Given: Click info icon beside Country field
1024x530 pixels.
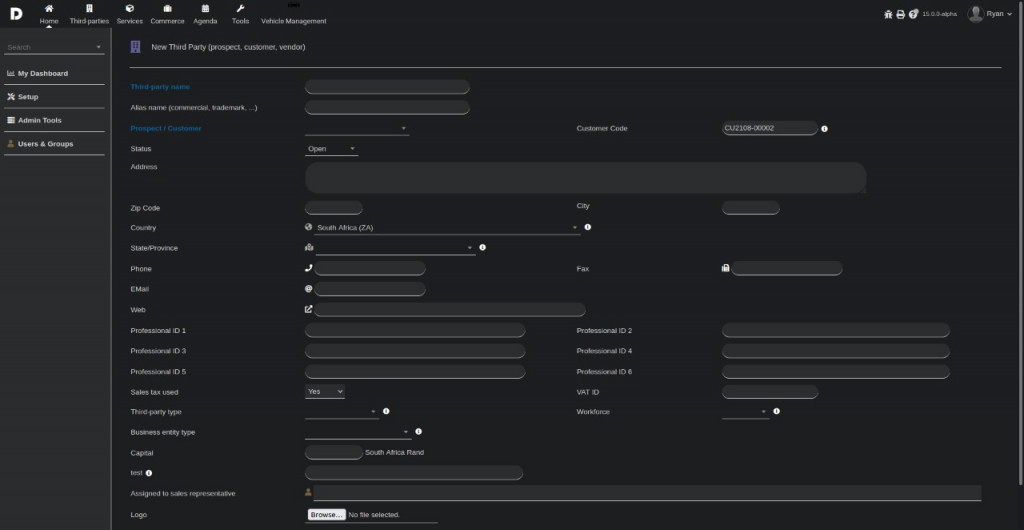Looking at the screenshot, I should coord(588,228).
